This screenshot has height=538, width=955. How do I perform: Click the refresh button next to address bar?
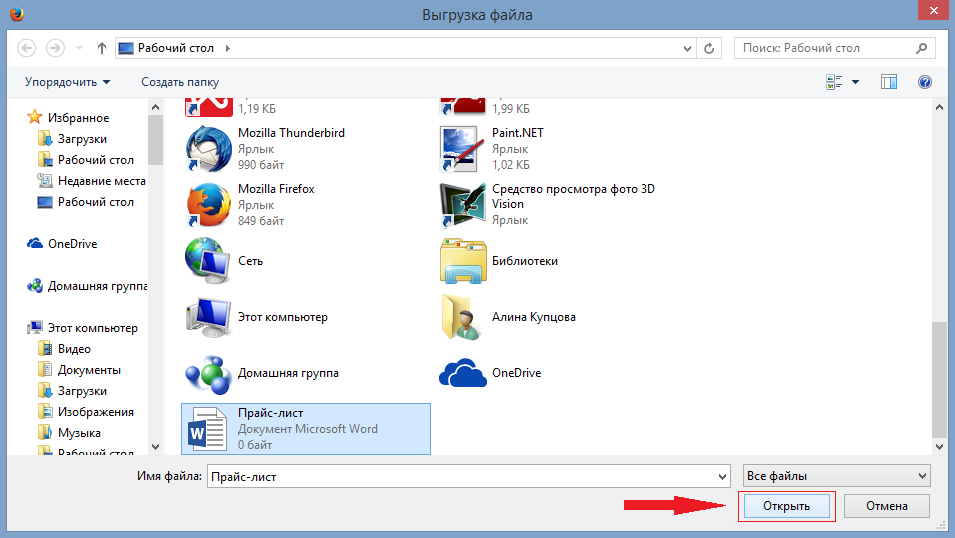(x=709, y=48)
